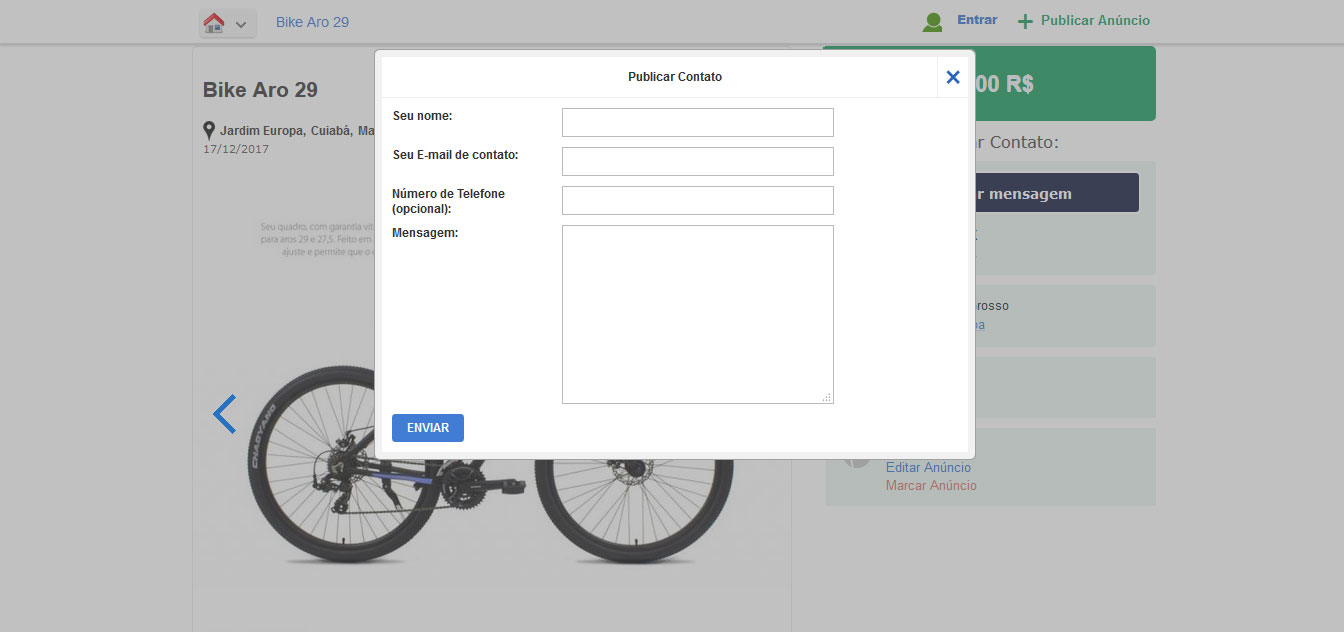Submit the form with the ENVIAR button
This screenshot has height=632, width=1344.
pos(428,427)
